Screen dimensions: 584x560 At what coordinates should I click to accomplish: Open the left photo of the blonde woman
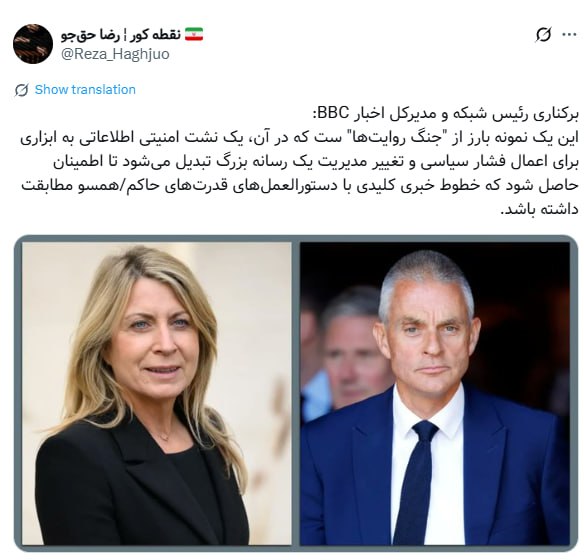pos(156,394)
